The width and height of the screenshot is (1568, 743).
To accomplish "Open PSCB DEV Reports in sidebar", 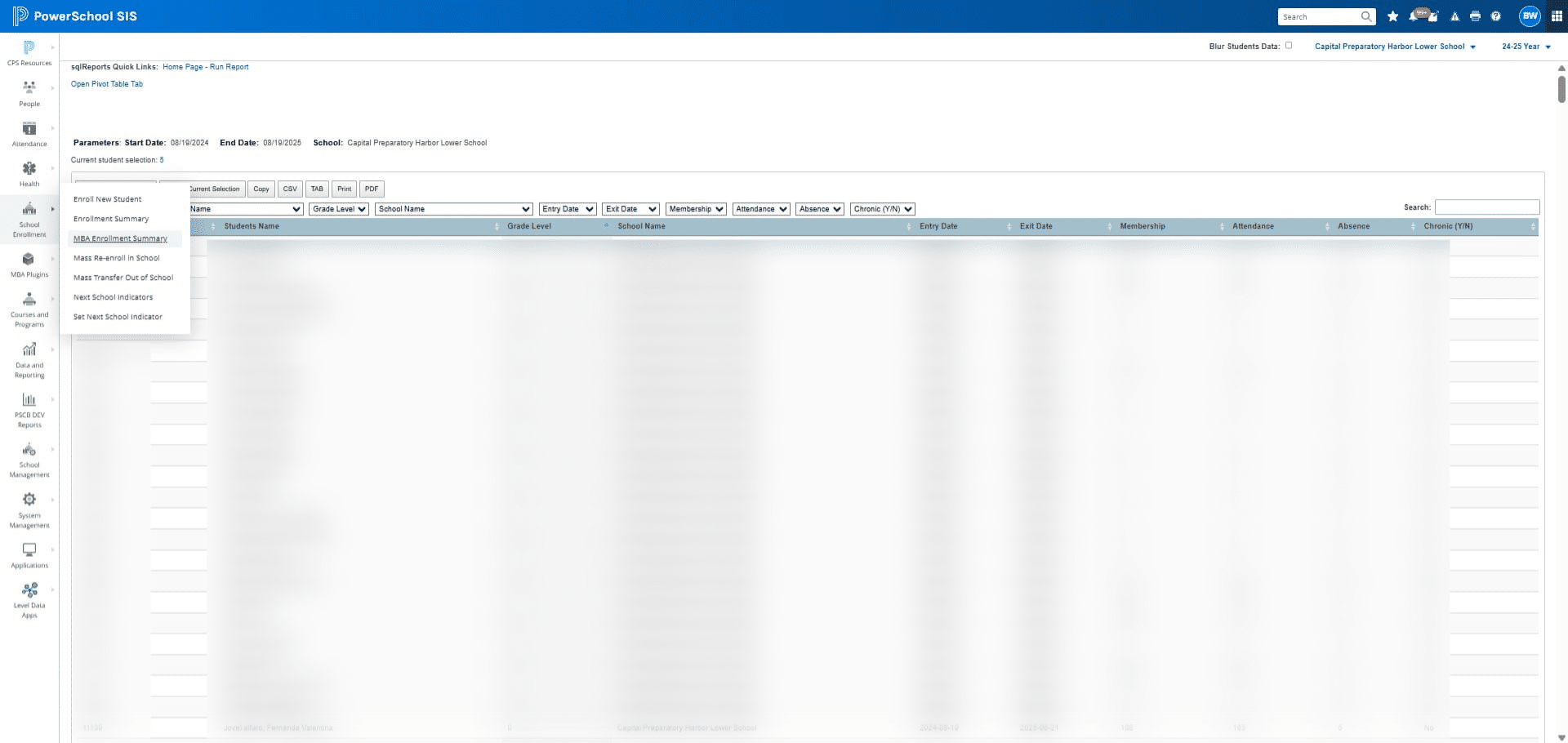I will [29, 410].
